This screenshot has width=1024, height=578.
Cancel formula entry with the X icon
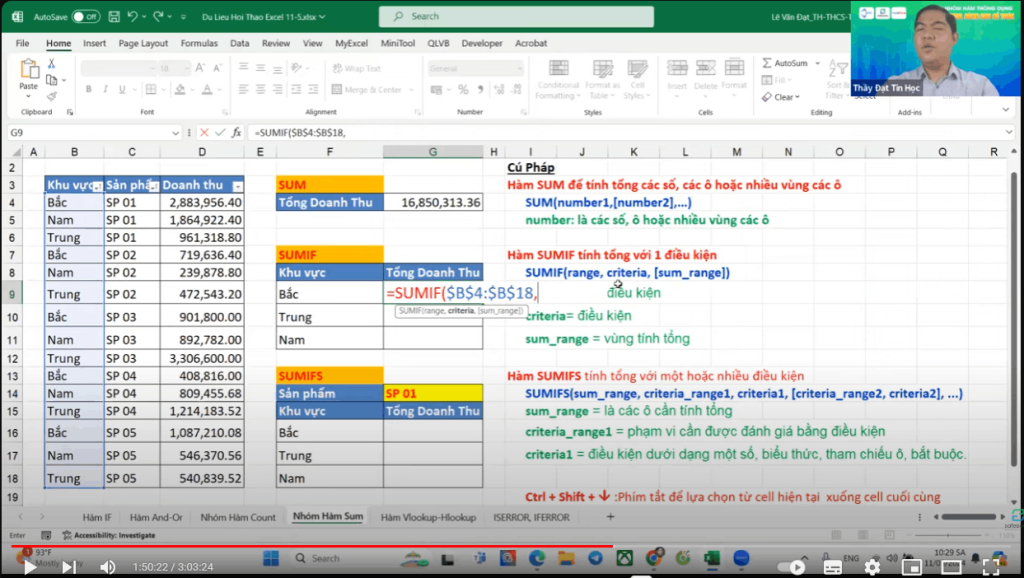(x=204, y=133)
